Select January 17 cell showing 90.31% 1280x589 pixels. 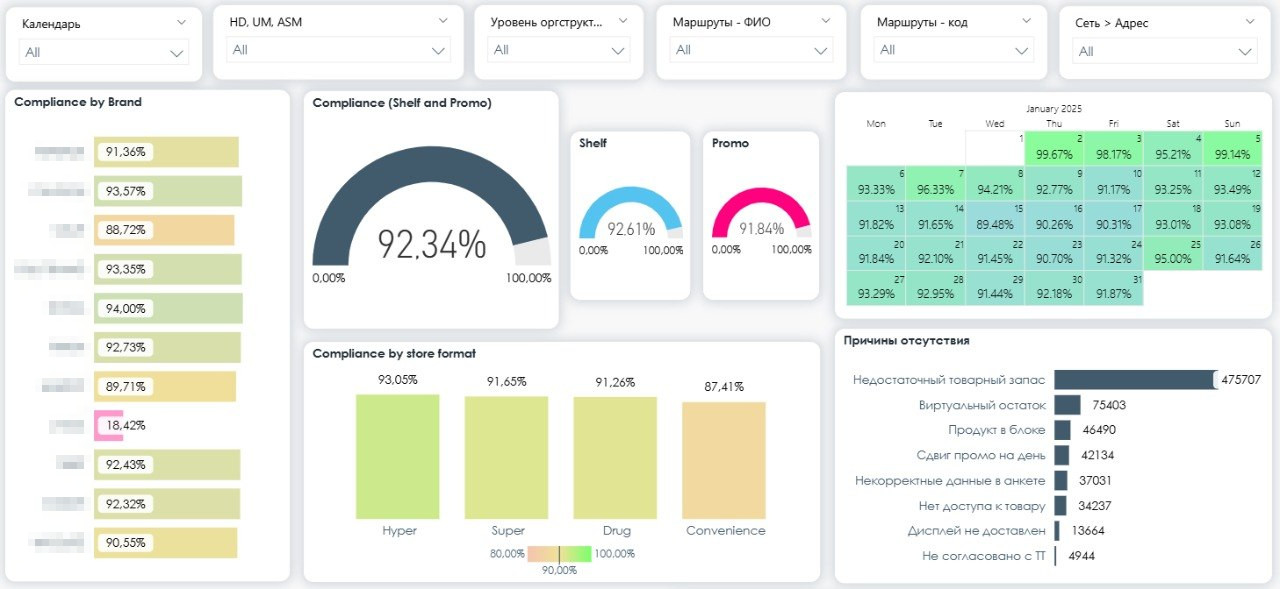(1114, 217)
